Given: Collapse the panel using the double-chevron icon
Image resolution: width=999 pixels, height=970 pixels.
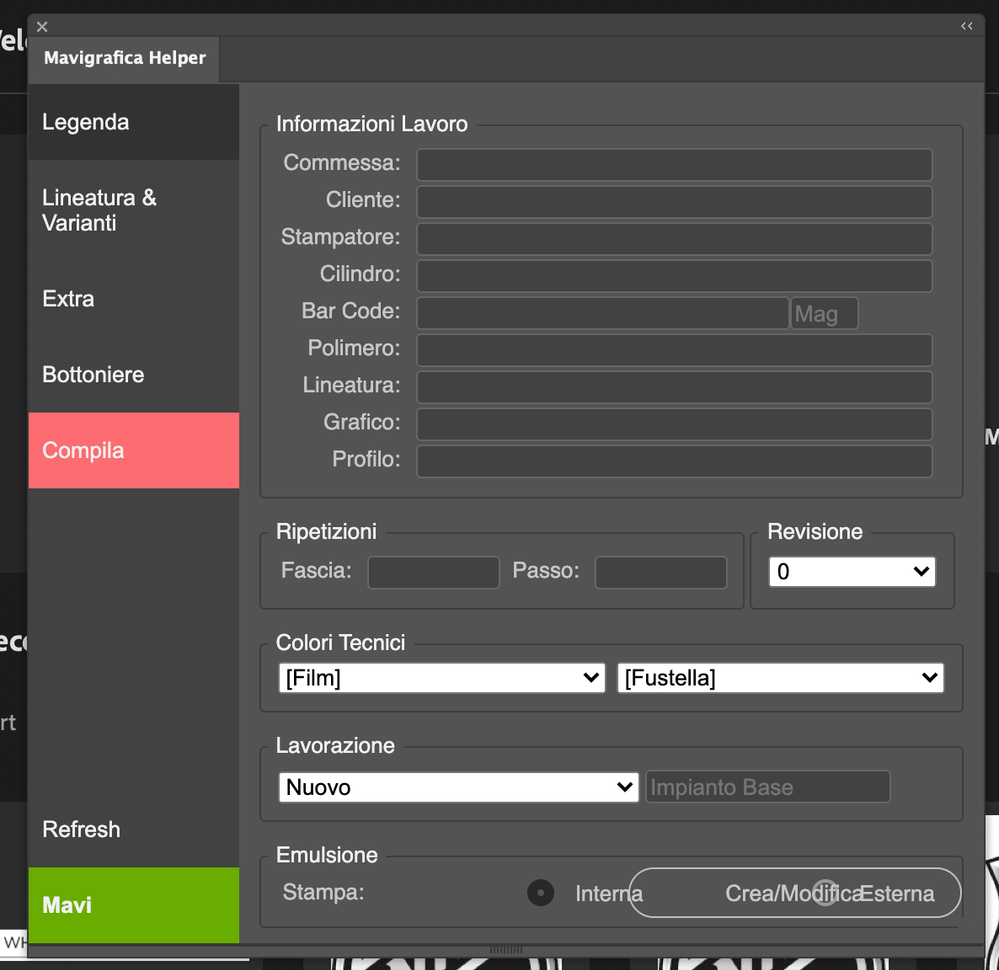Looking at the screenshot, I should tap(966, 26).
